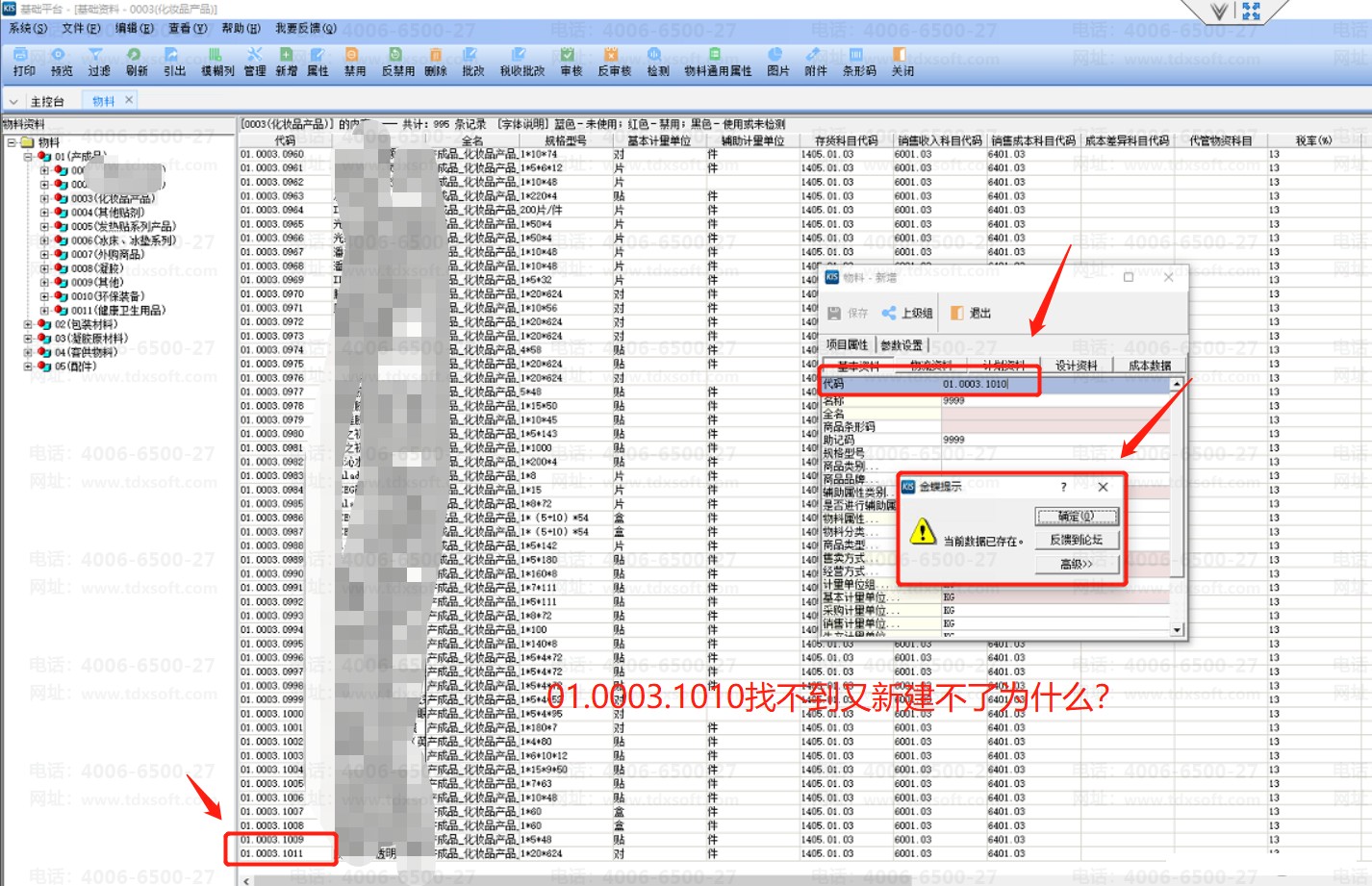Select the 0005(发热贴系列产品) tree item
Image resolution: width=1372 pixels, height=886 pixels.
click(x=123, y=227)
